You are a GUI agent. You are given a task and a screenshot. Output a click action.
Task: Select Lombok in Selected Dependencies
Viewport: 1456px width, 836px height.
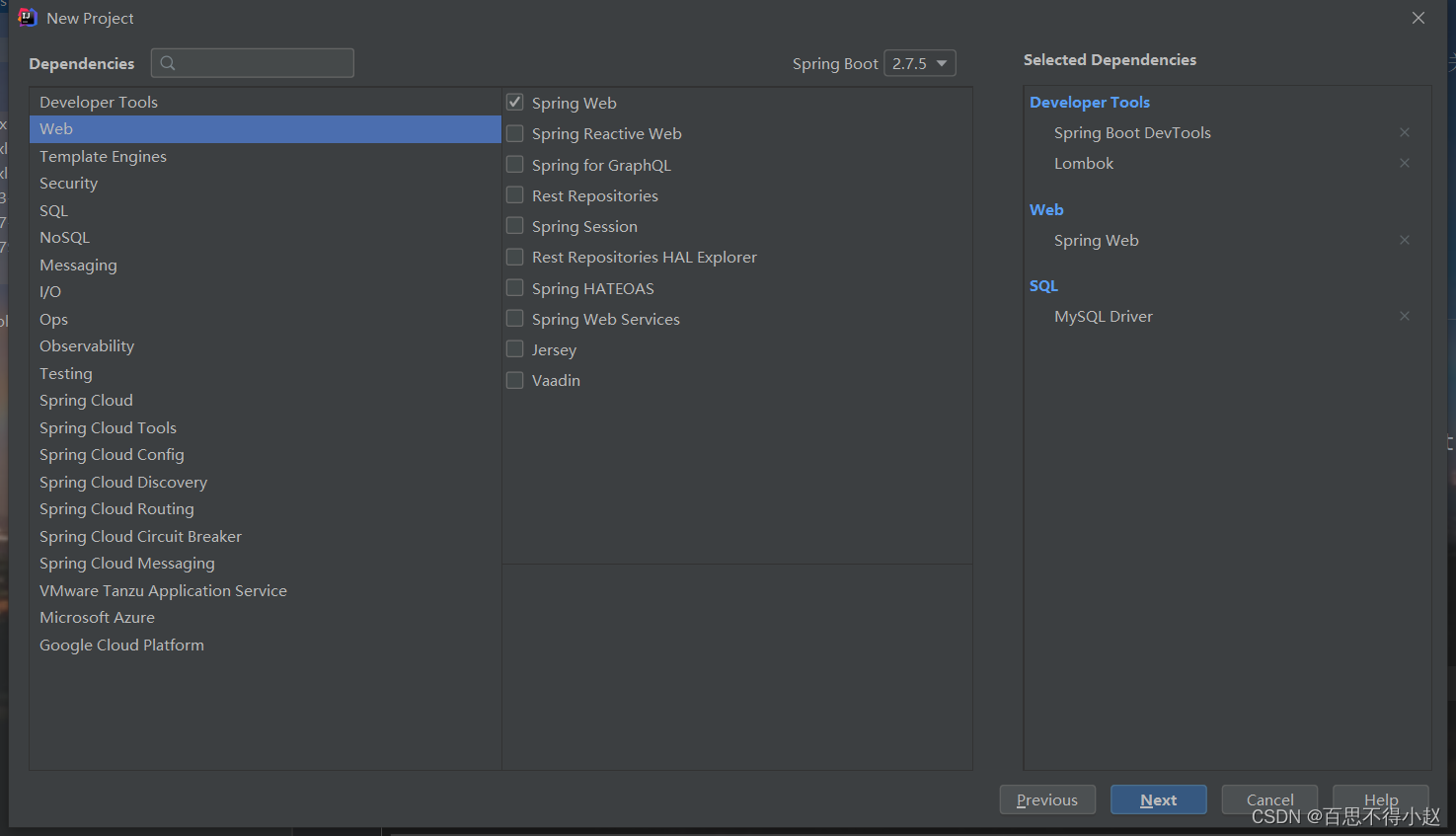pyautogui.click(x=1084, y=164)
